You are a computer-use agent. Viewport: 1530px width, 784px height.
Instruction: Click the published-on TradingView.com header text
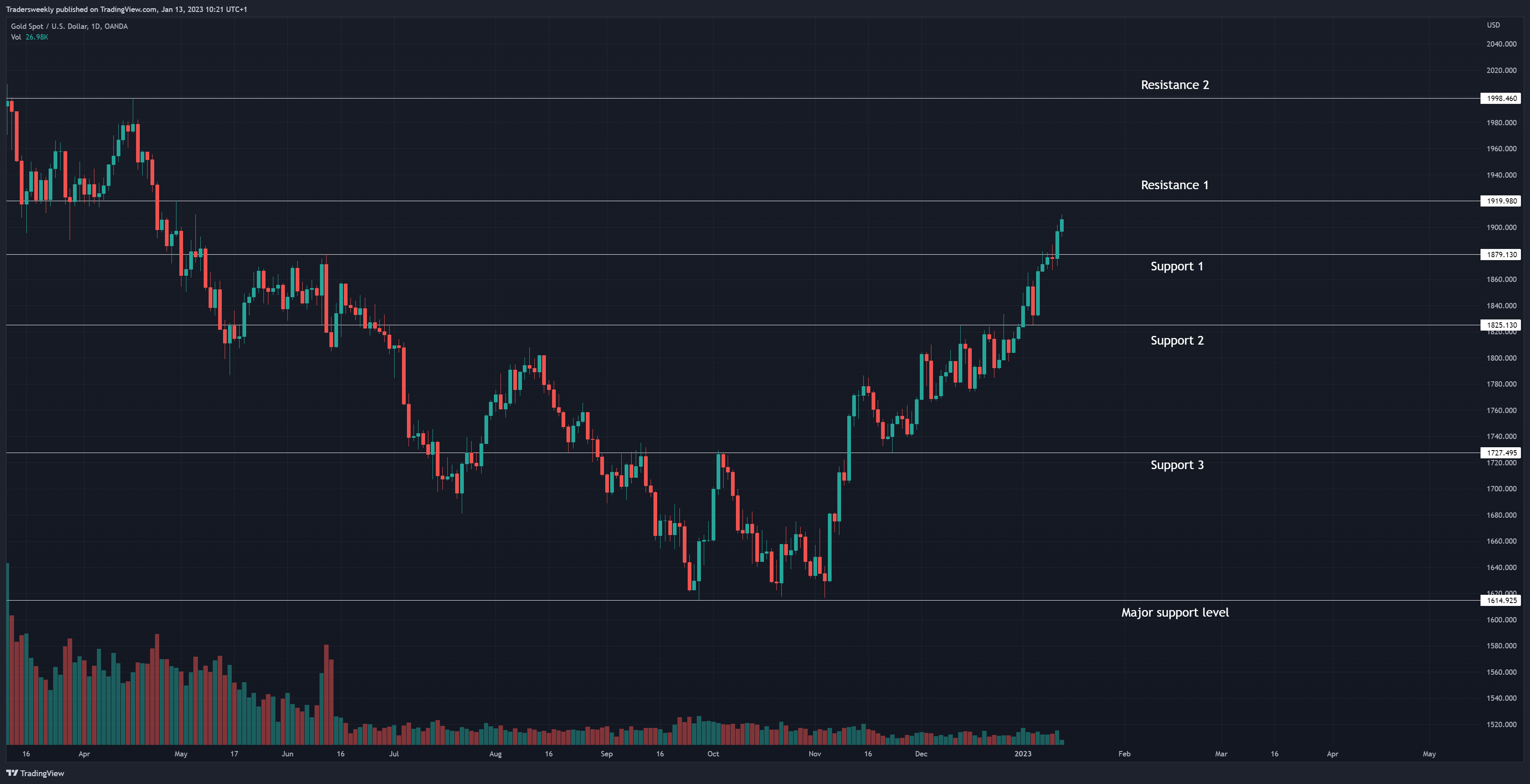(127, 9)
